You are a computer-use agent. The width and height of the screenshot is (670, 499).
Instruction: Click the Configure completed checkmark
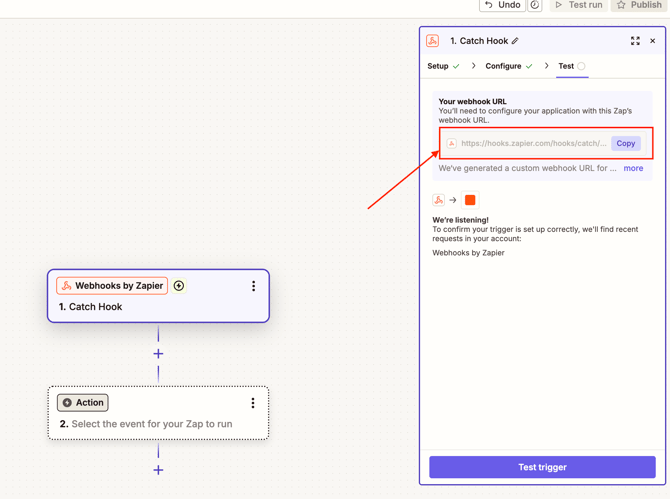529,66
